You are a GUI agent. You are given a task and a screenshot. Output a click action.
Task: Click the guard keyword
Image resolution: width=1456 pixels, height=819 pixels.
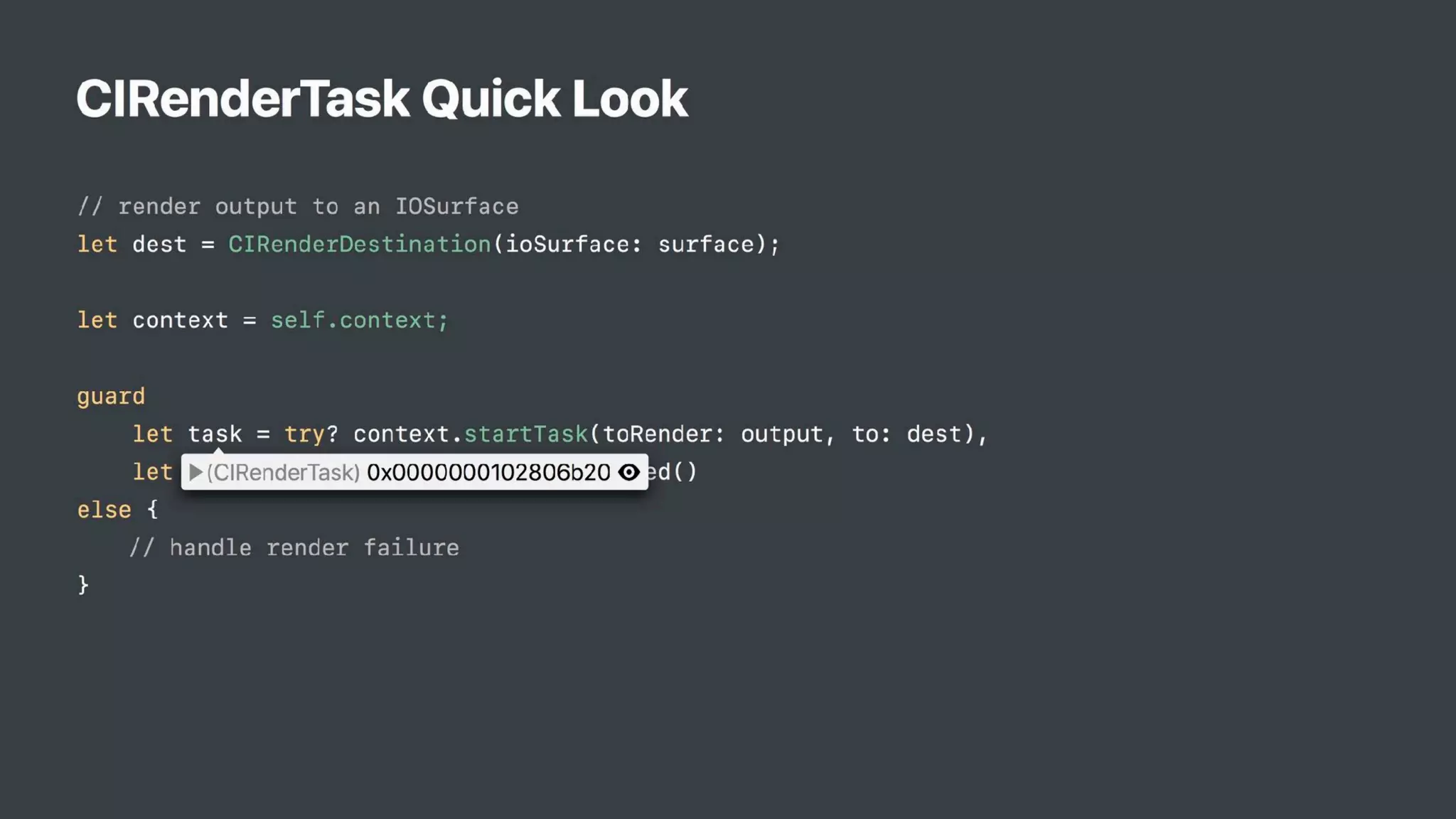point(111,397)
